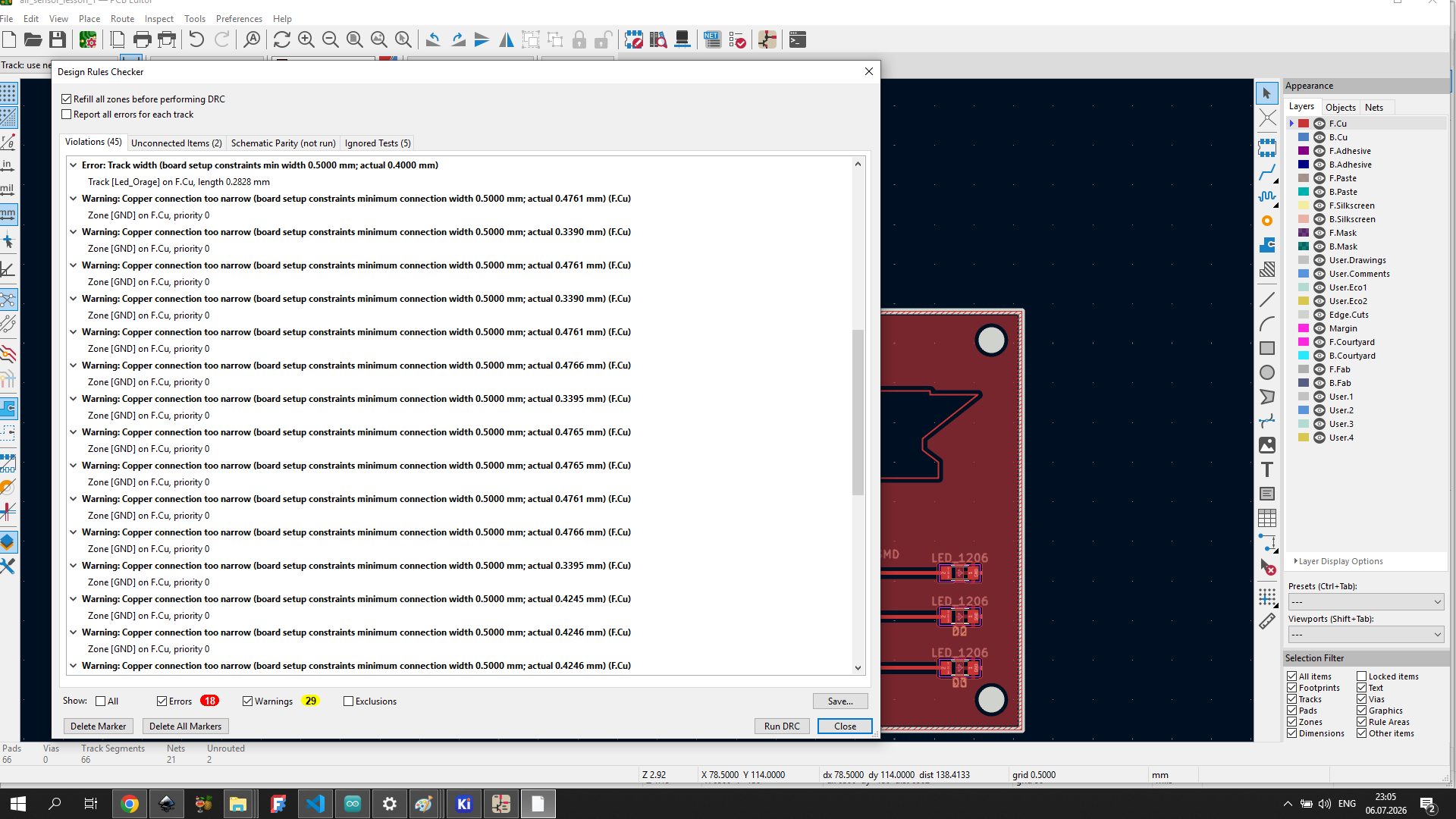
Task: Click the Undo arrow in toolbar
Action: point(196,39)
